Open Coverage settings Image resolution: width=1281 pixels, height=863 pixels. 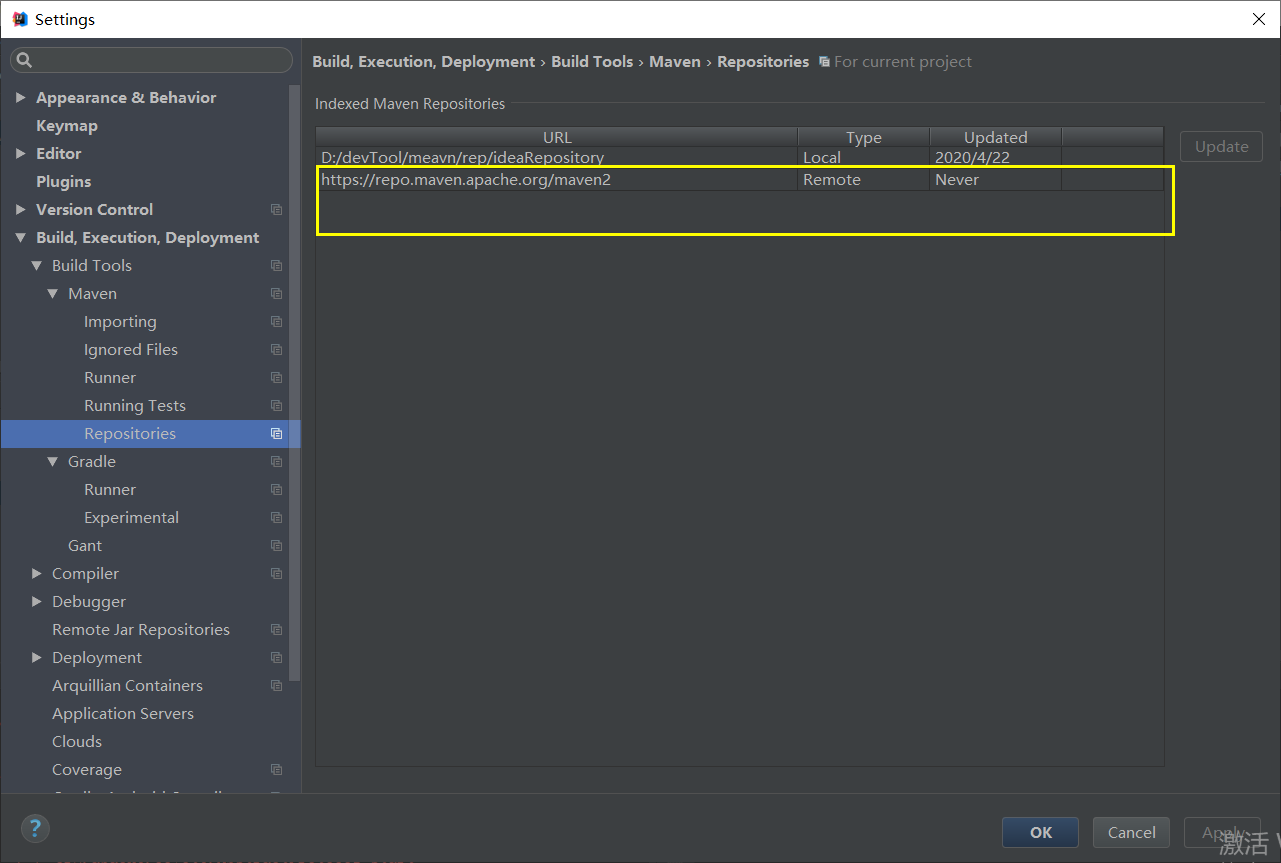[87, 770]
